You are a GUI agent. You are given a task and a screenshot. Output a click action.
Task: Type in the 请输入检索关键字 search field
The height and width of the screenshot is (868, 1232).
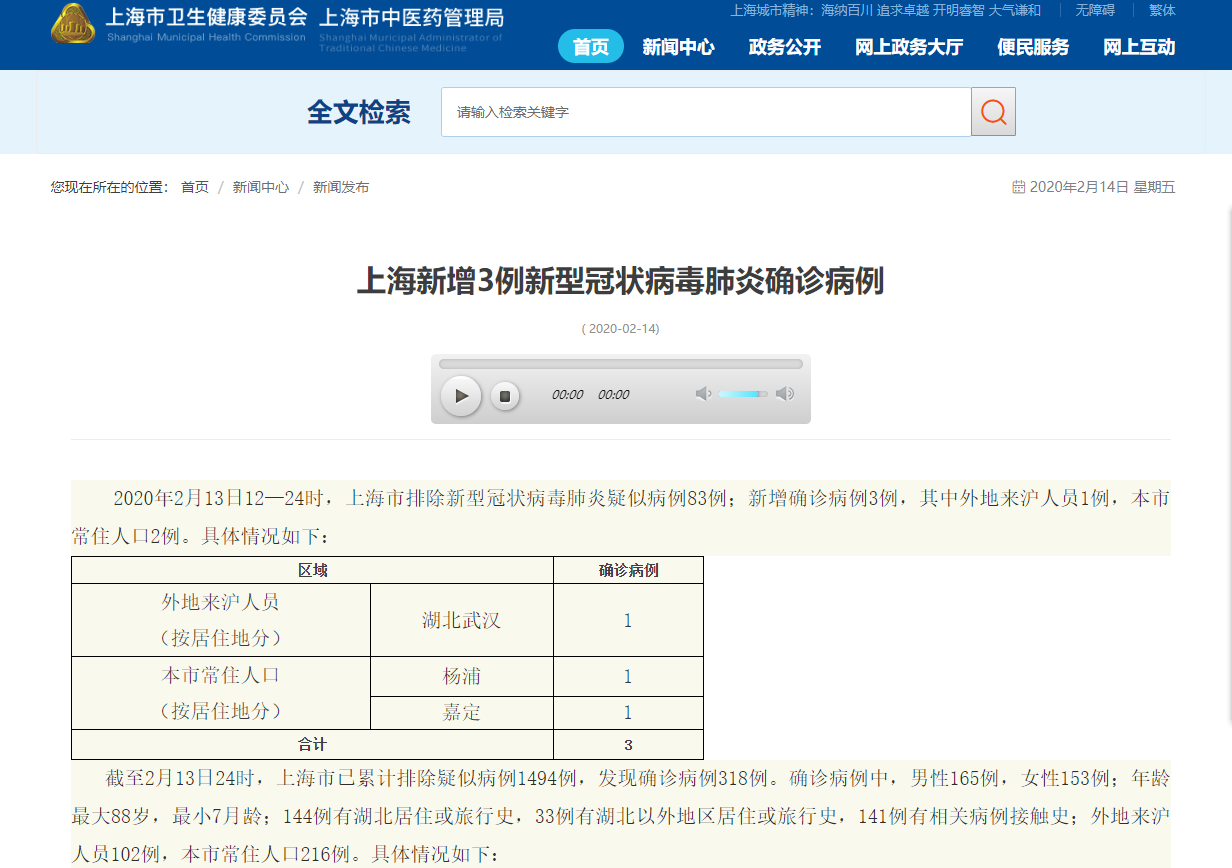(705, 112)
